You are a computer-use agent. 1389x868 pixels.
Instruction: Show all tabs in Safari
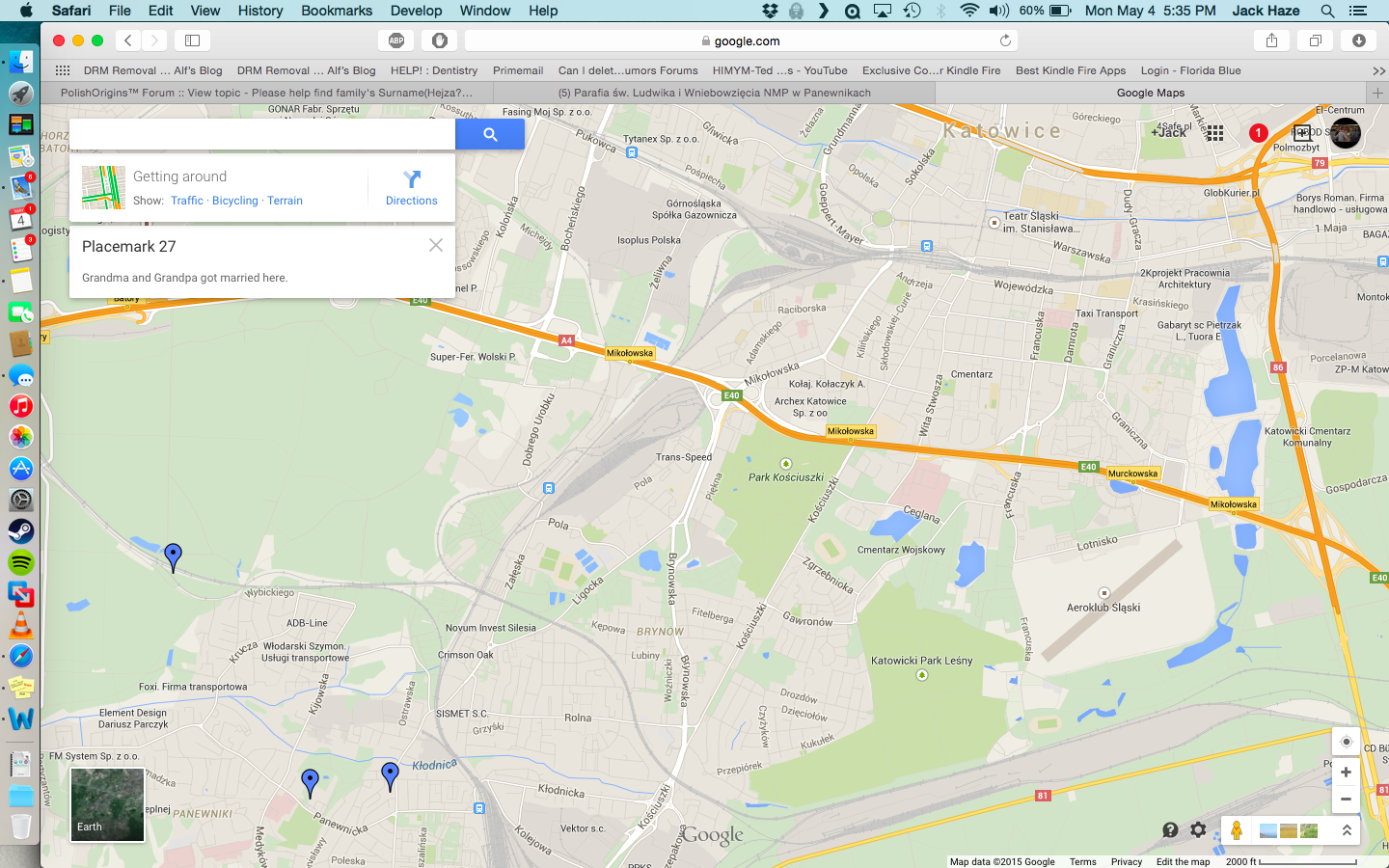[x=1315, y=41]
